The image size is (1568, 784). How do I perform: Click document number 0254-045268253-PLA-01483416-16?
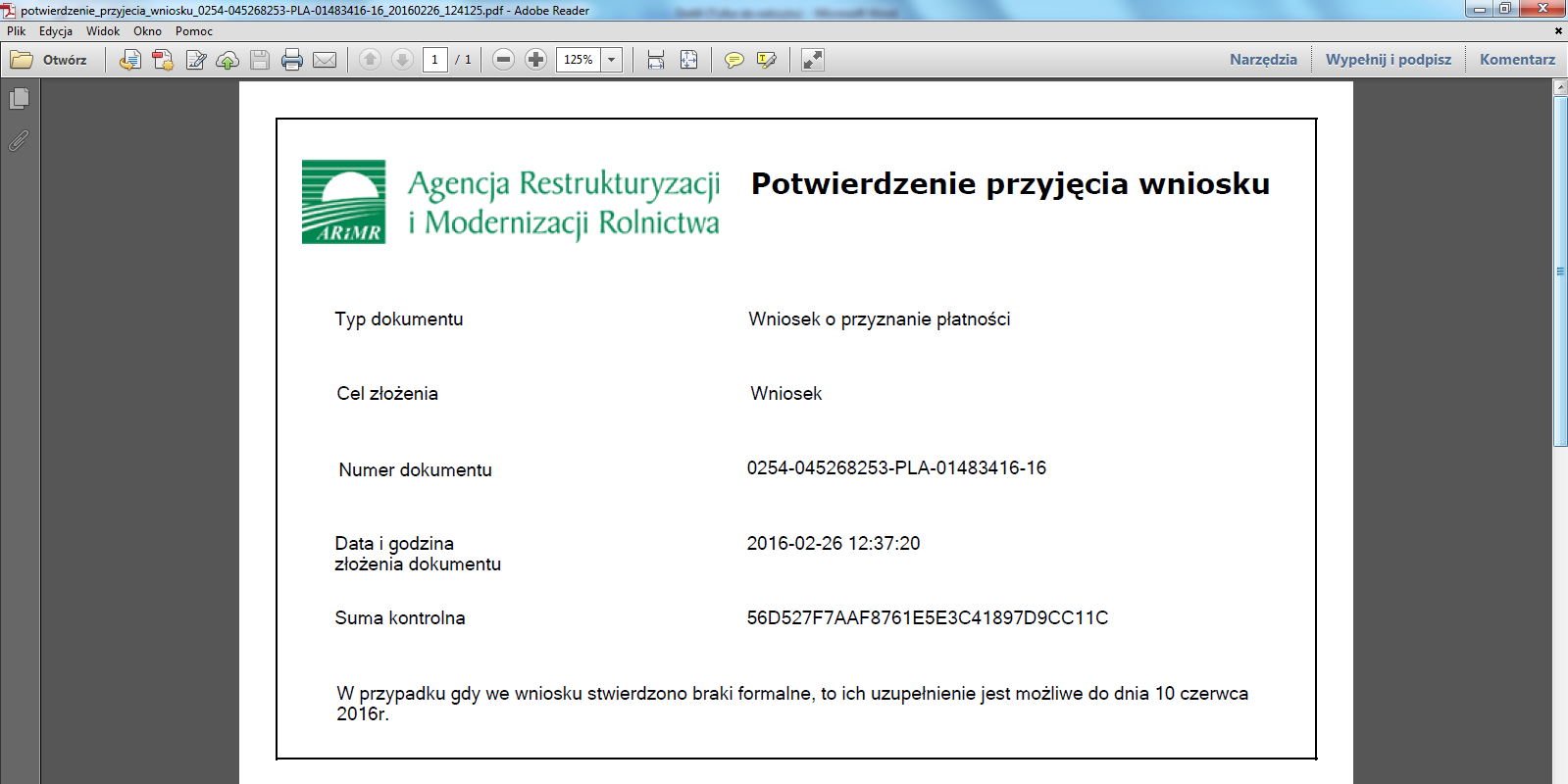pyautogui.click(x=896, y=468)
